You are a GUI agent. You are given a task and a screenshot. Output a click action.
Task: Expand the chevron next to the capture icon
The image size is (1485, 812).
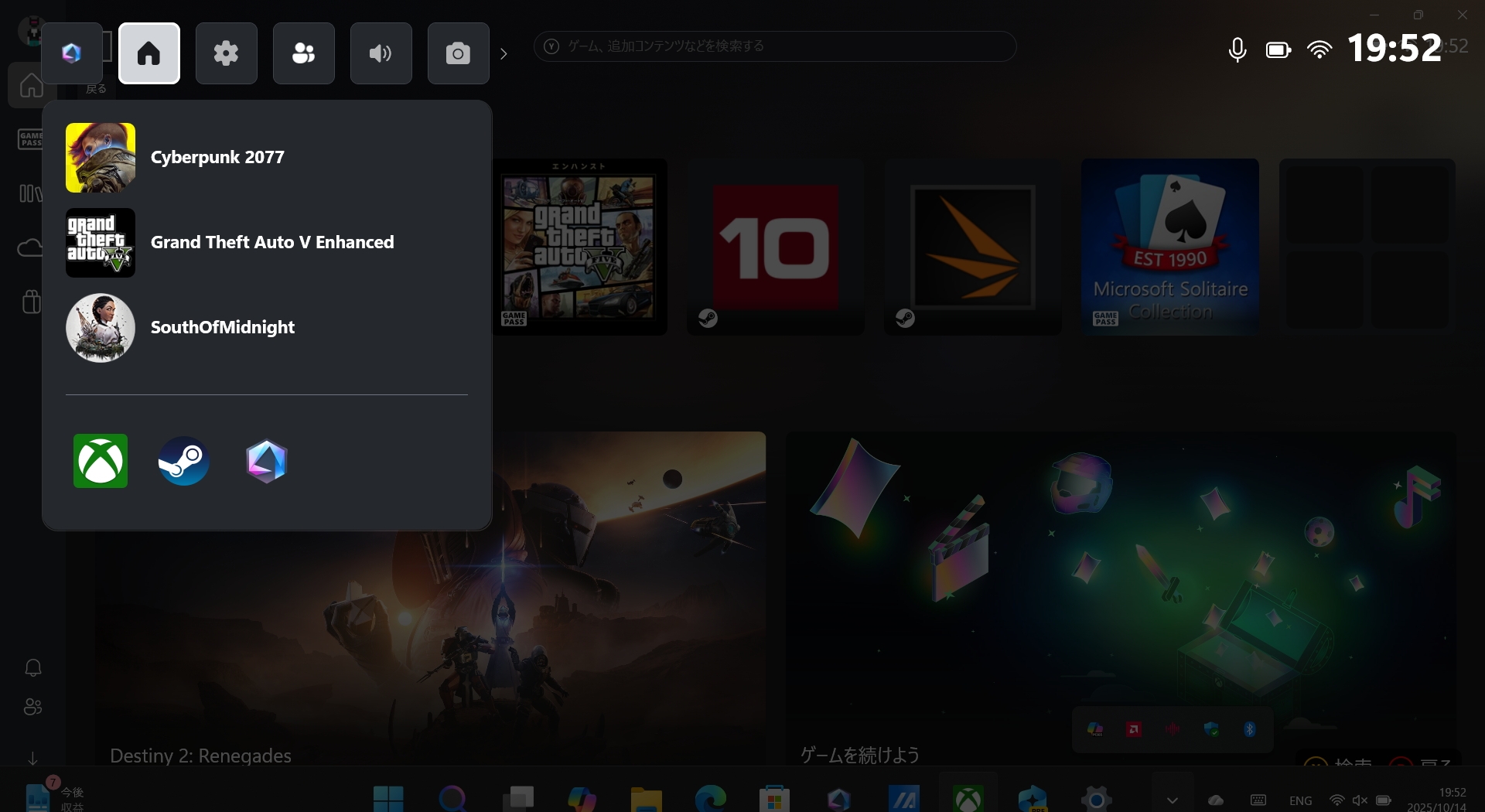pos(504,53)
